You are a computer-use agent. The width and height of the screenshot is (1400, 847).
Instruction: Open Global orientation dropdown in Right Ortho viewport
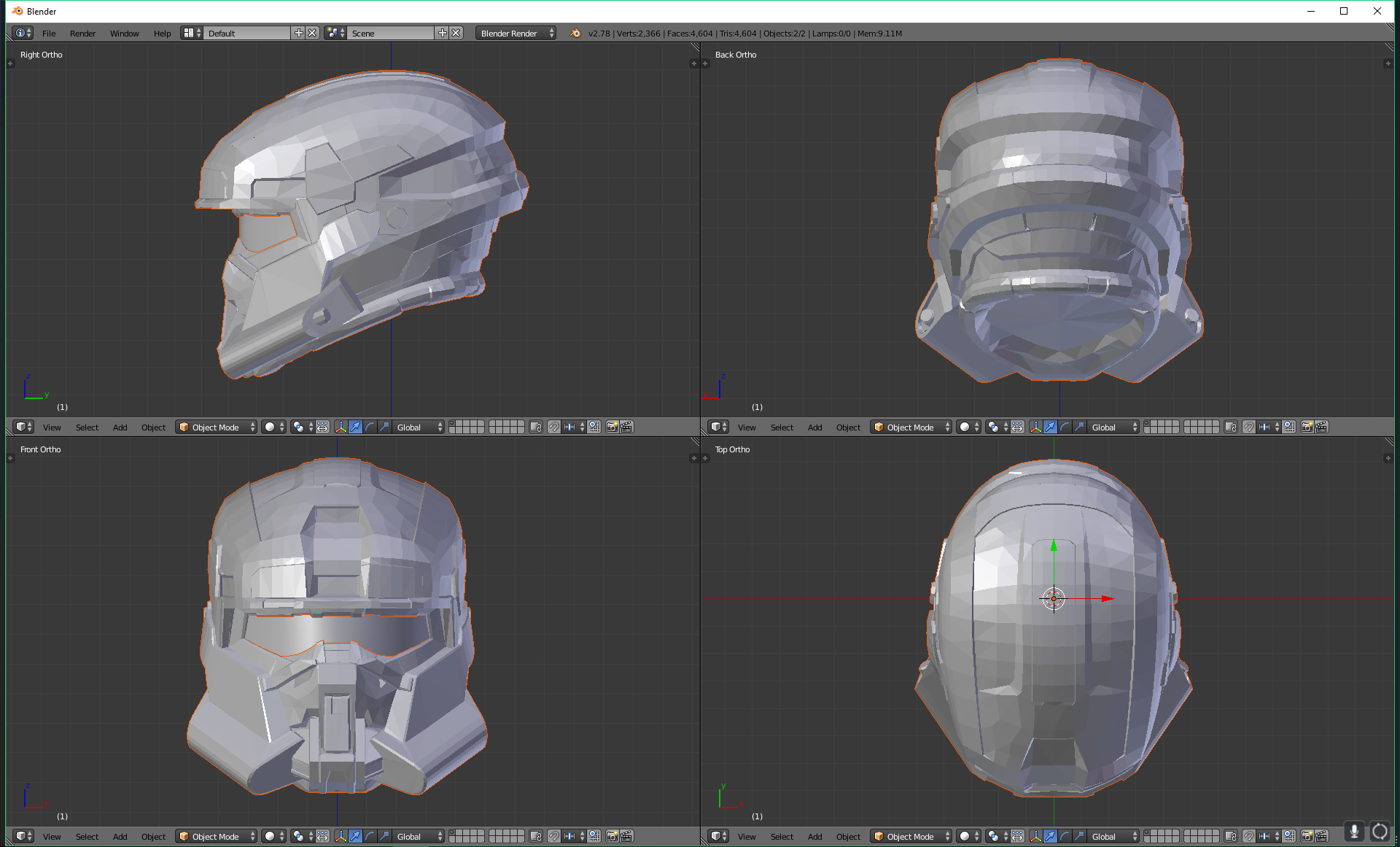coord(418,427)
